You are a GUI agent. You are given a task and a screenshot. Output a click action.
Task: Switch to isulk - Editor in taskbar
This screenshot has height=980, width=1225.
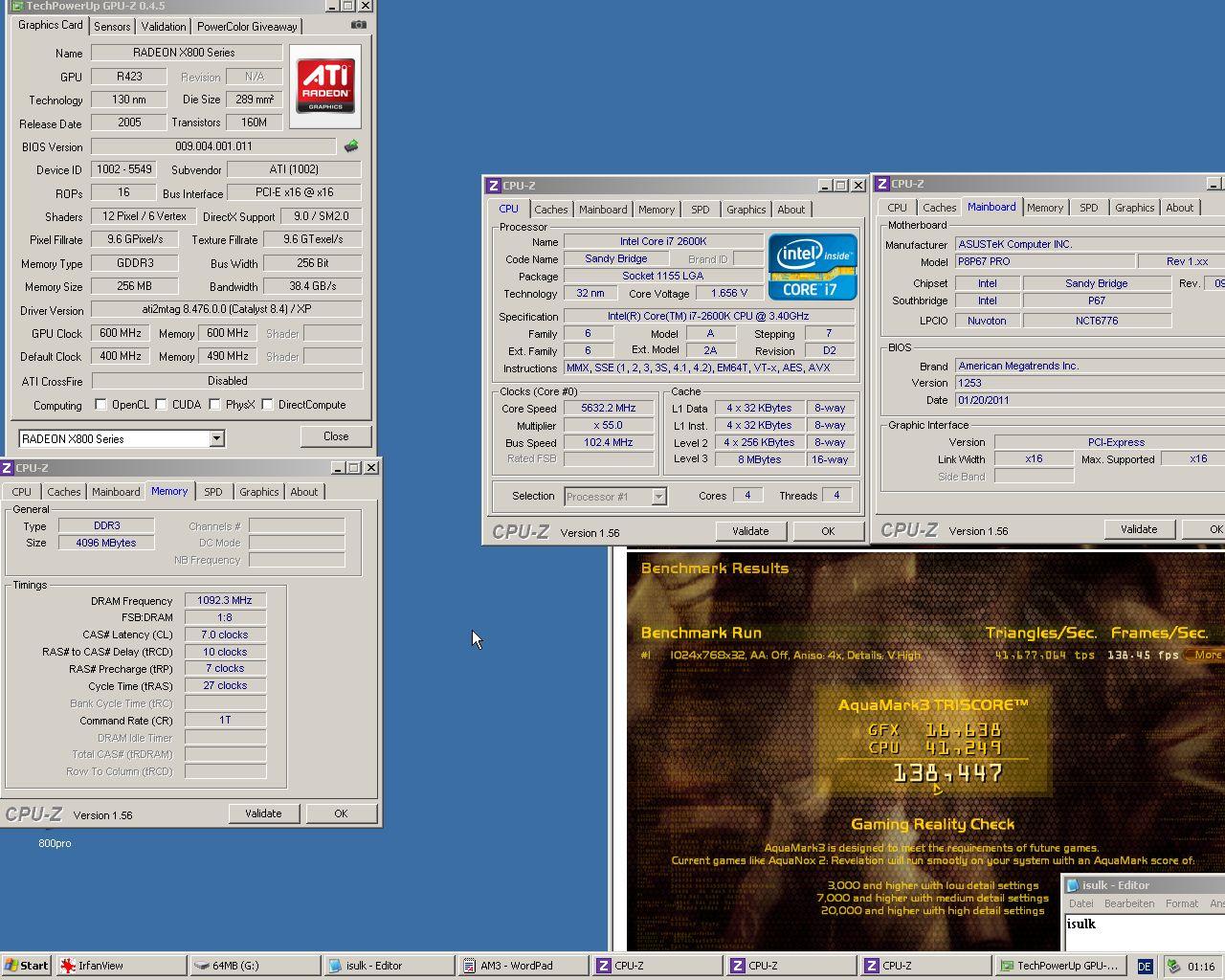(390, 966)
